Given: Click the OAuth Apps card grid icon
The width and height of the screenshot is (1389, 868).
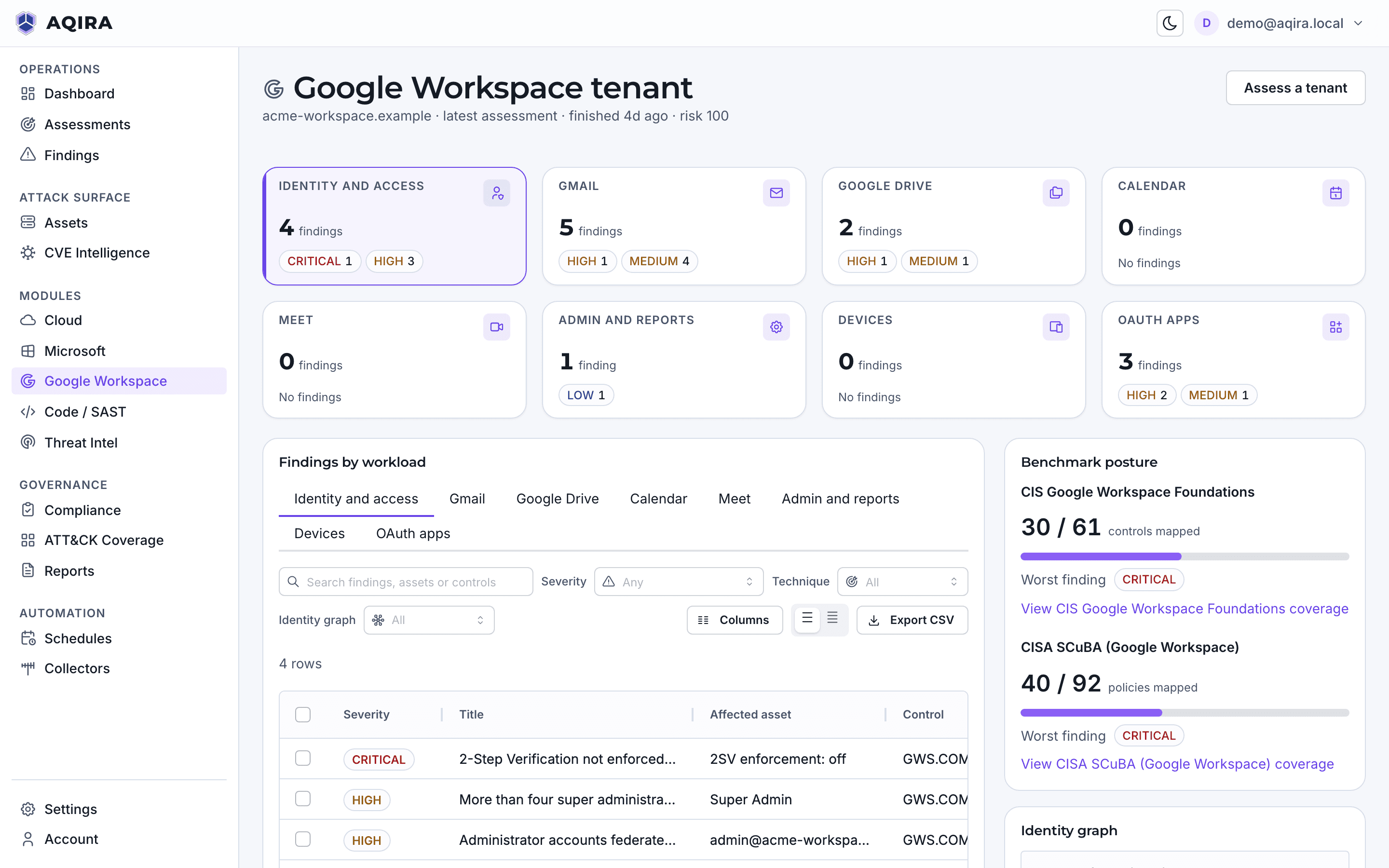Looking at the screenshot, I should click(x=1335, y=326).
